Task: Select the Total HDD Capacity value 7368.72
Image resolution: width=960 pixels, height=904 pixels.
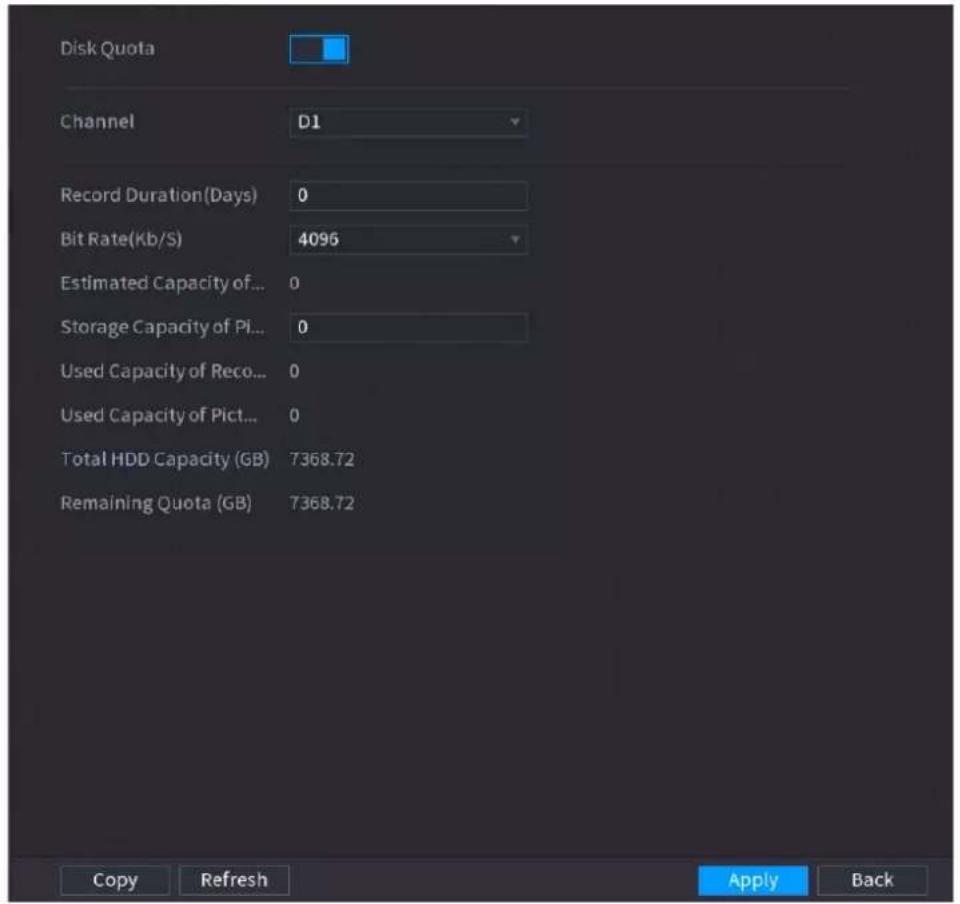Action: pyautogui.click(x=322, y=460)
